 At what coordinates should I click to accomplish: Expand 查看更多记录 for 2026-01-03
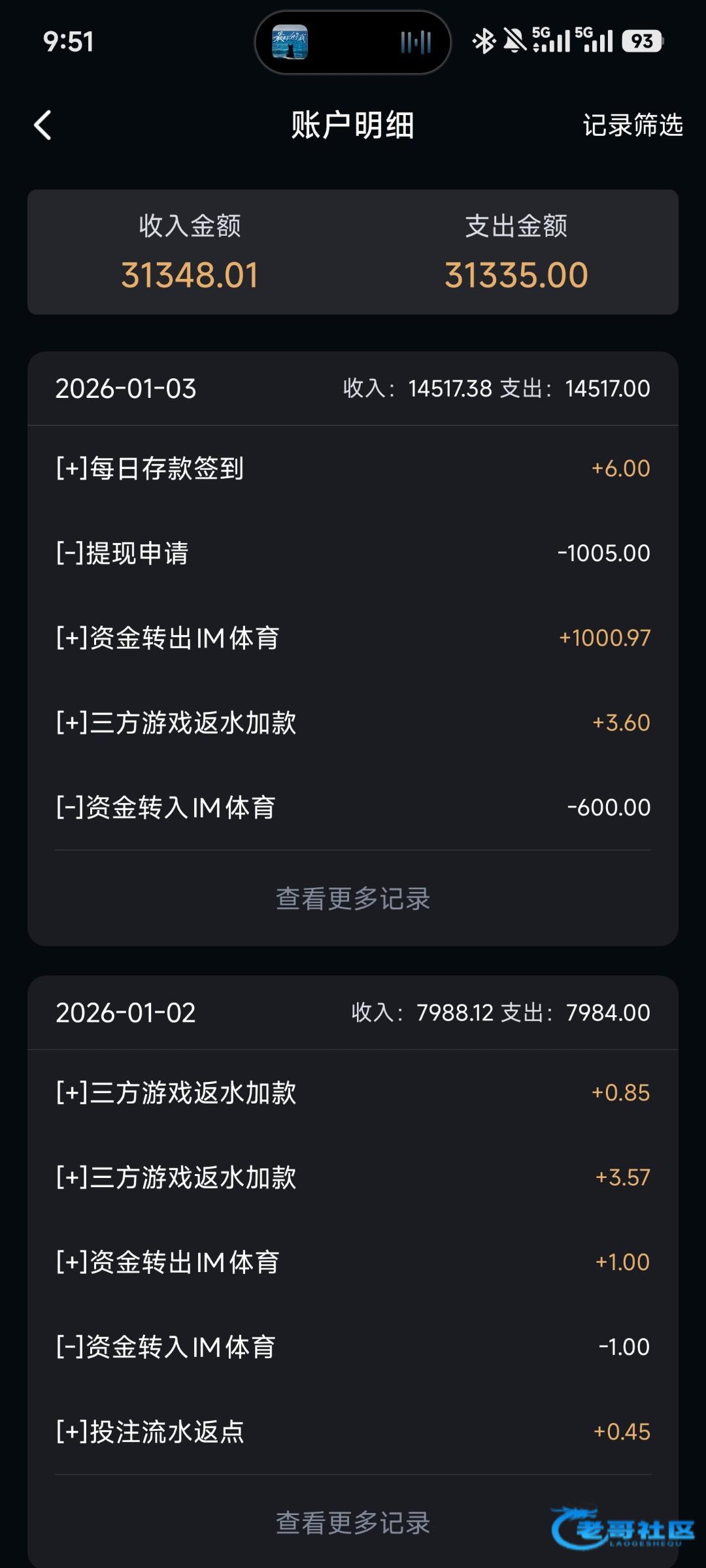pos(353,898)
